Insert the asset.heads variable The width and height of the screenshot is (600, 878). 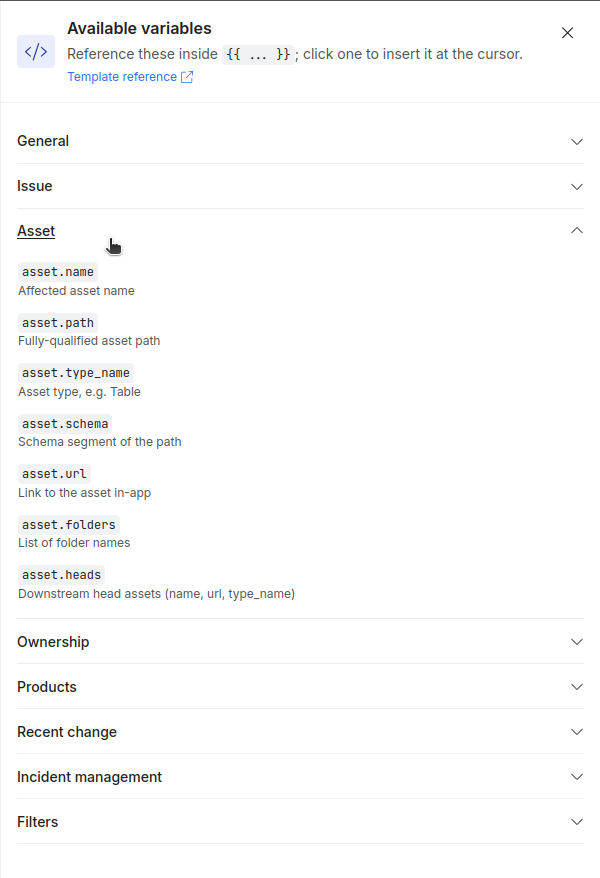62,575
